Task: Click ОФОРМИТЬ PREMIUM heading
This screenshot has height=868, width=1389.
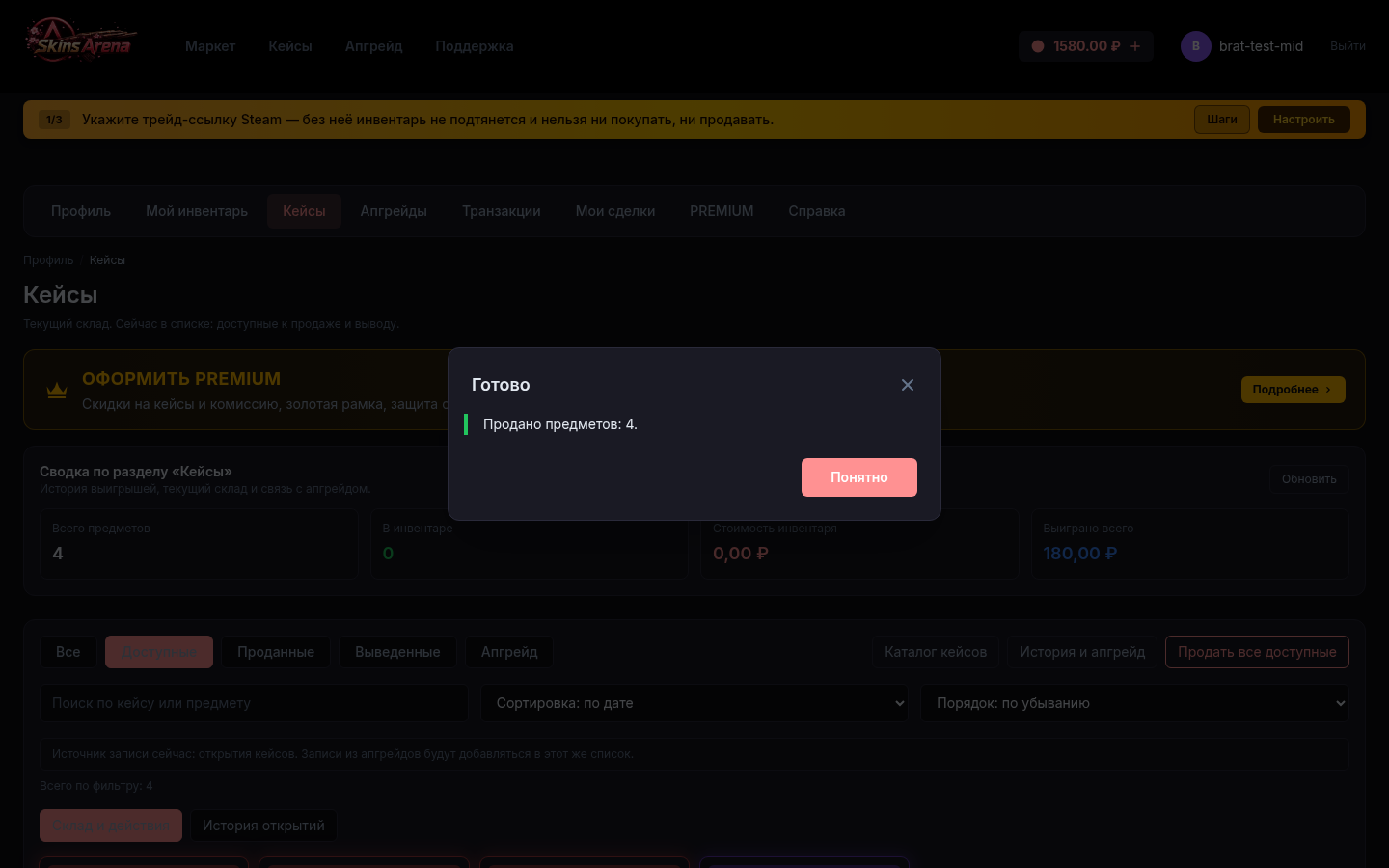Action: click(x=181, y=379)
